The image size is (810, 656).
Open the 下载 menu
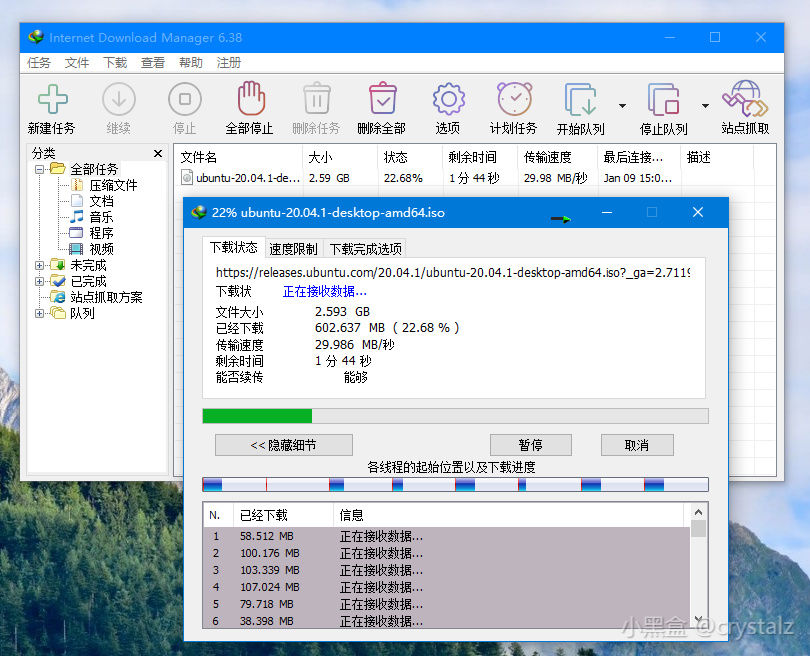[x=114, y=62]
